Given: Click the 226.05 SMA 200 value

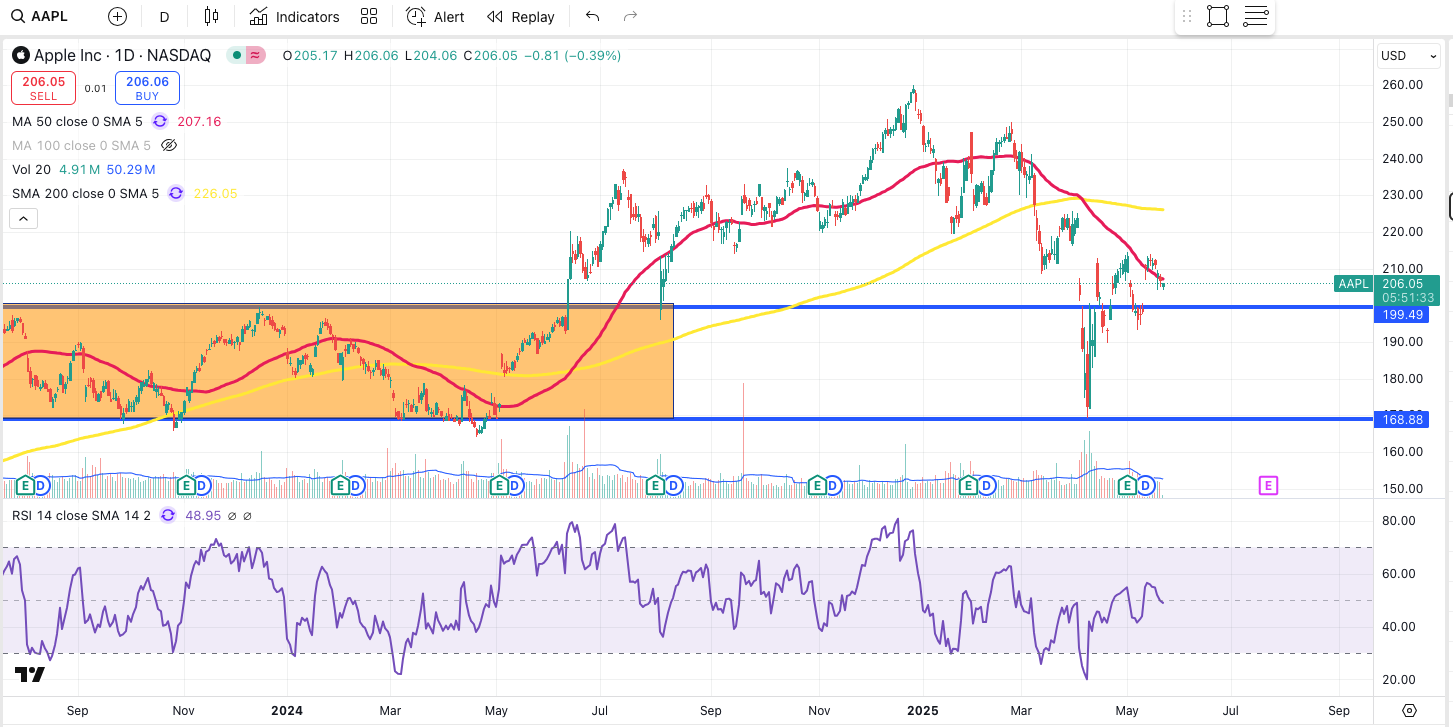Looking at the screenshot, I should (215, 193).
